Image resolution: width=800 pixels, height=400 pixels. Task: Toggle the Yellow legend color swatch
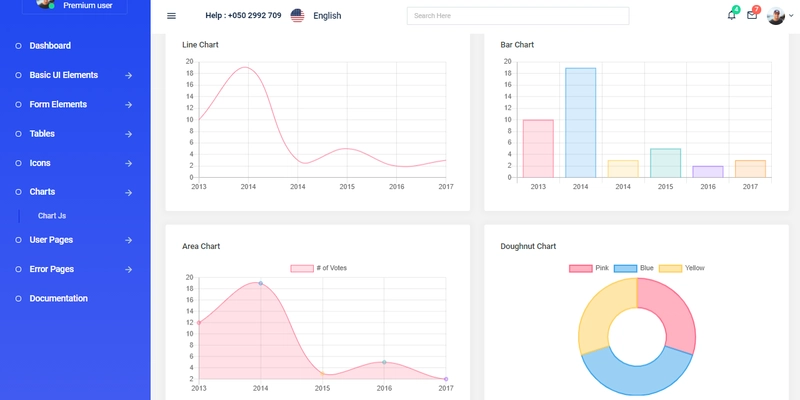coord(670,268)
